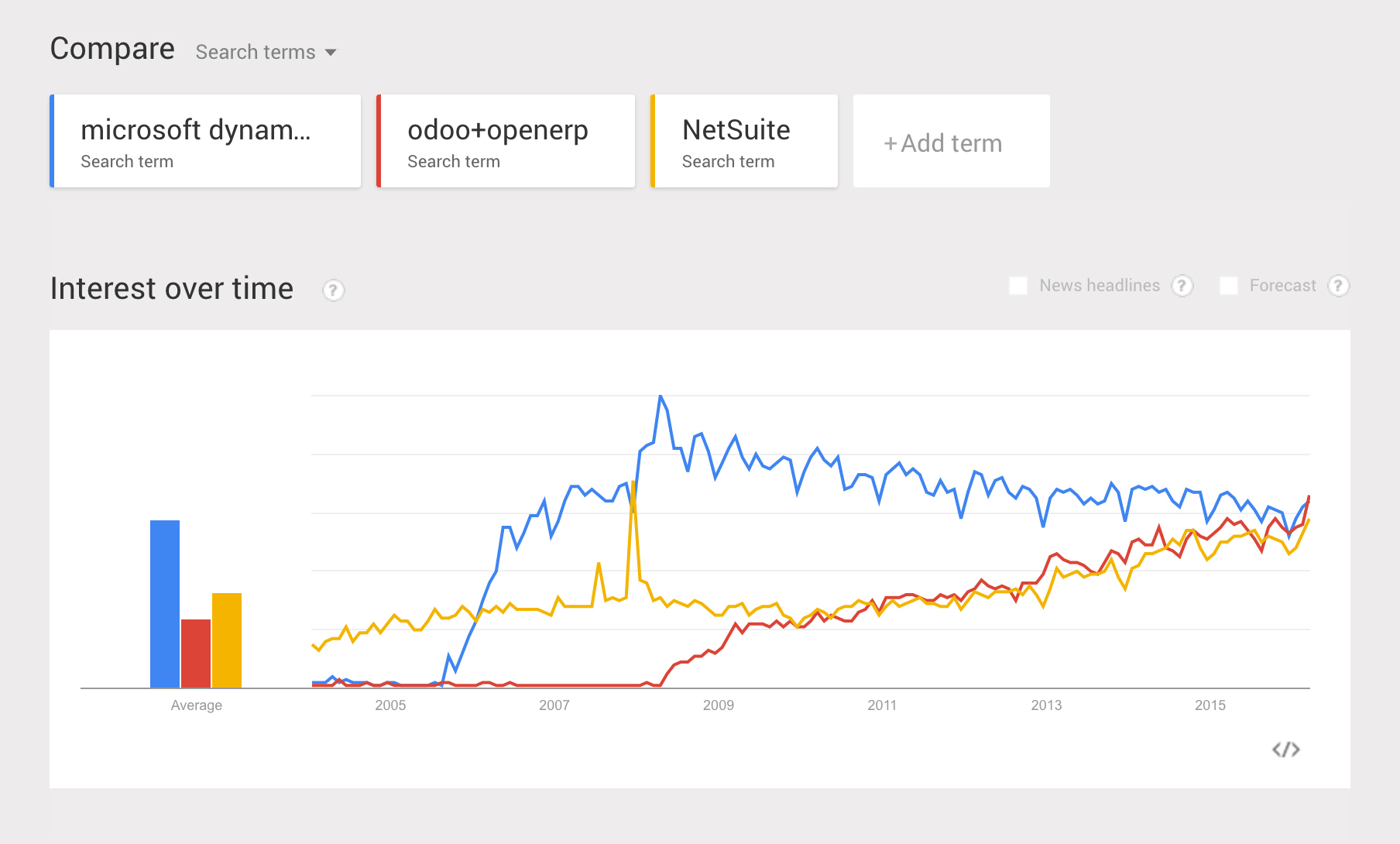1400x844 pixels.
Task: Toggle the Forecast checkbox
Action: tap(1228, 286)
